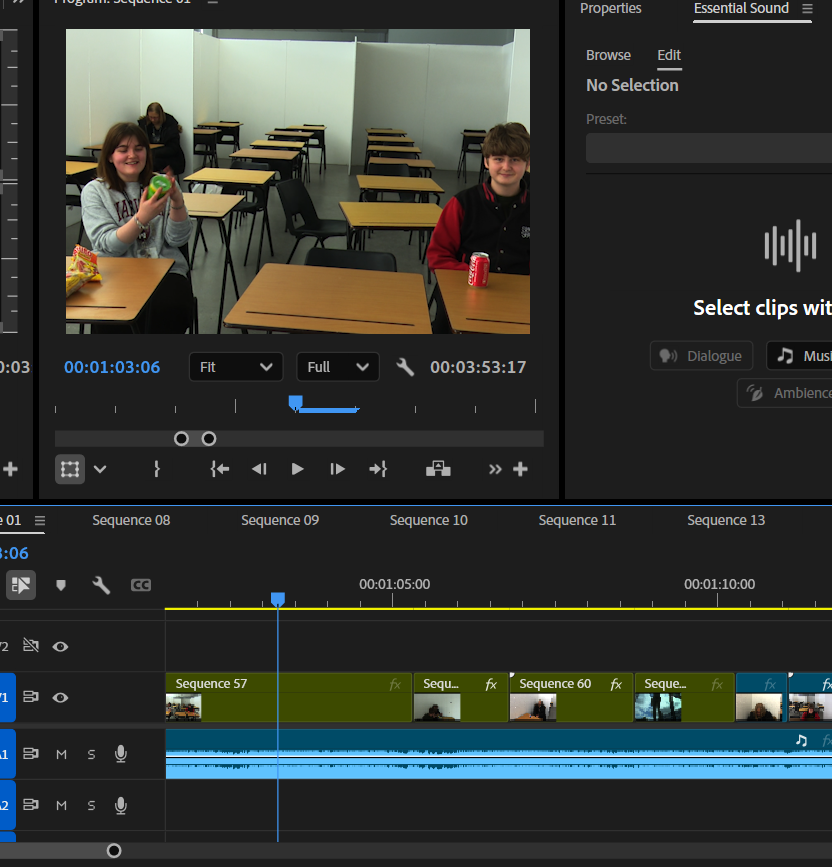This screenshot has width=832, height=867.
Task: Toggle V1 track output eye
Action: (60, 698)
